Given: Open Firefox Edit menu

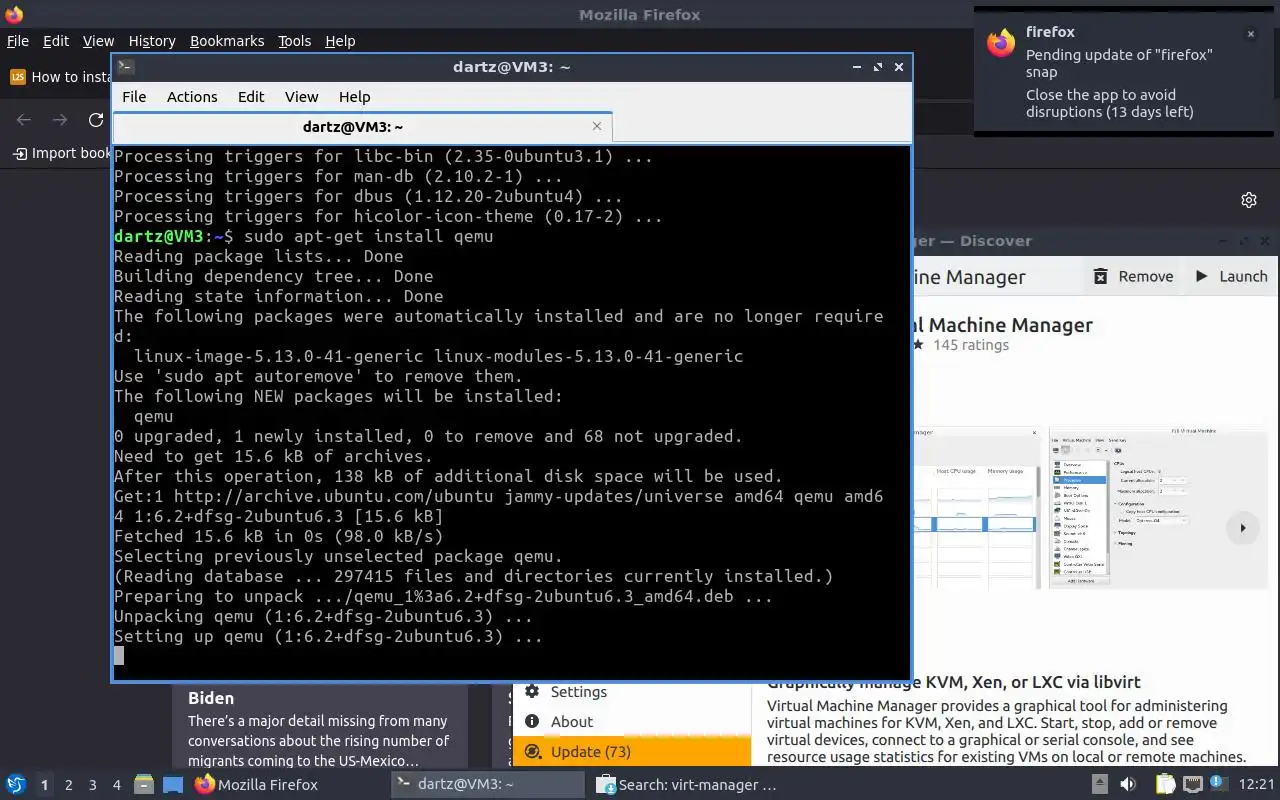Looking at the screenshot, I should click(x=56, y=41).
